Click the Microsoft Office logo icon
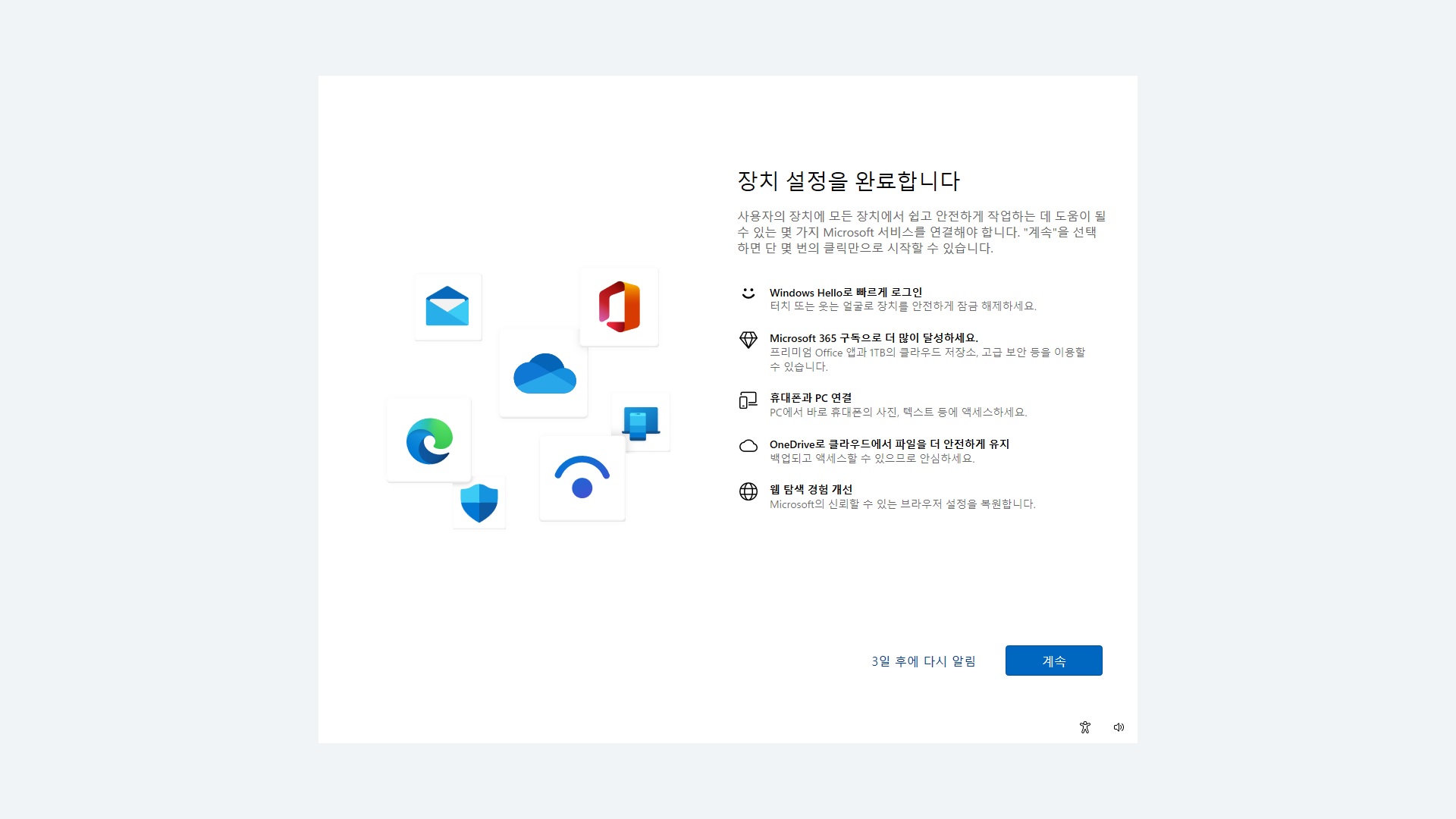The image size is (1456, 819). pyautogui.click(x=619, y=306)
